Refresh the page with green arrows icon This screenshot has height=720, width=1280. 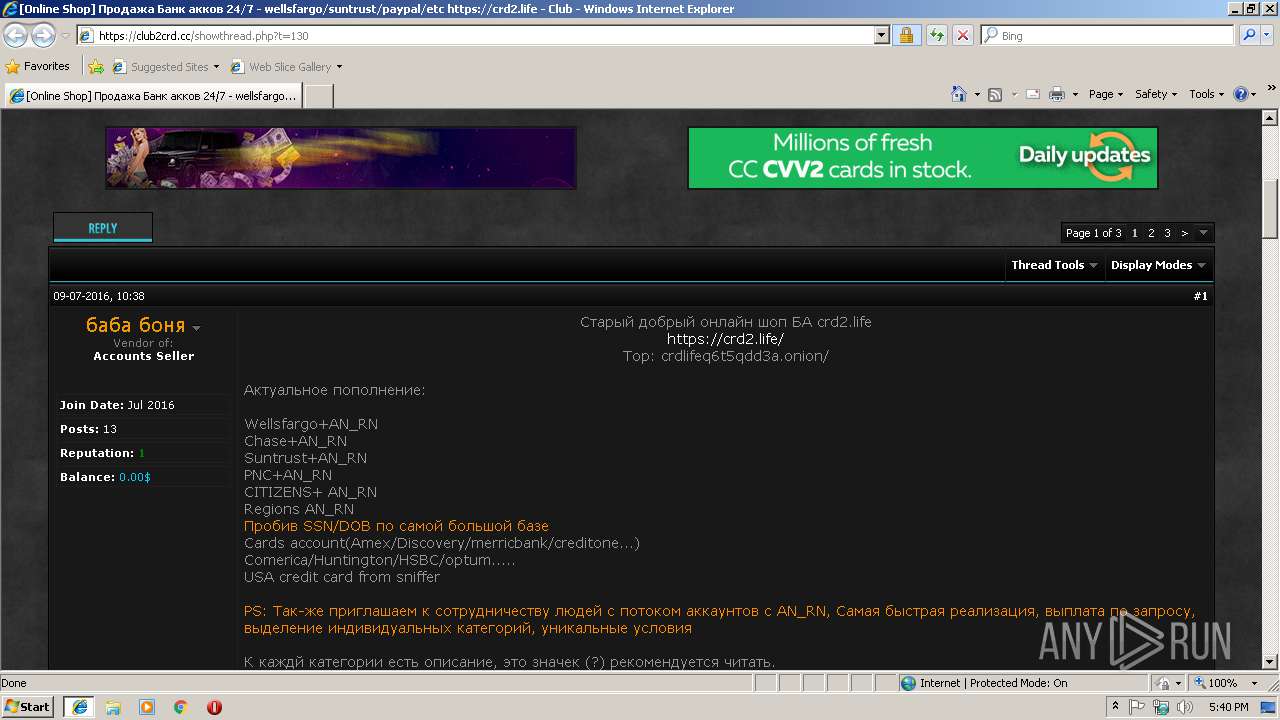[936, 35]
